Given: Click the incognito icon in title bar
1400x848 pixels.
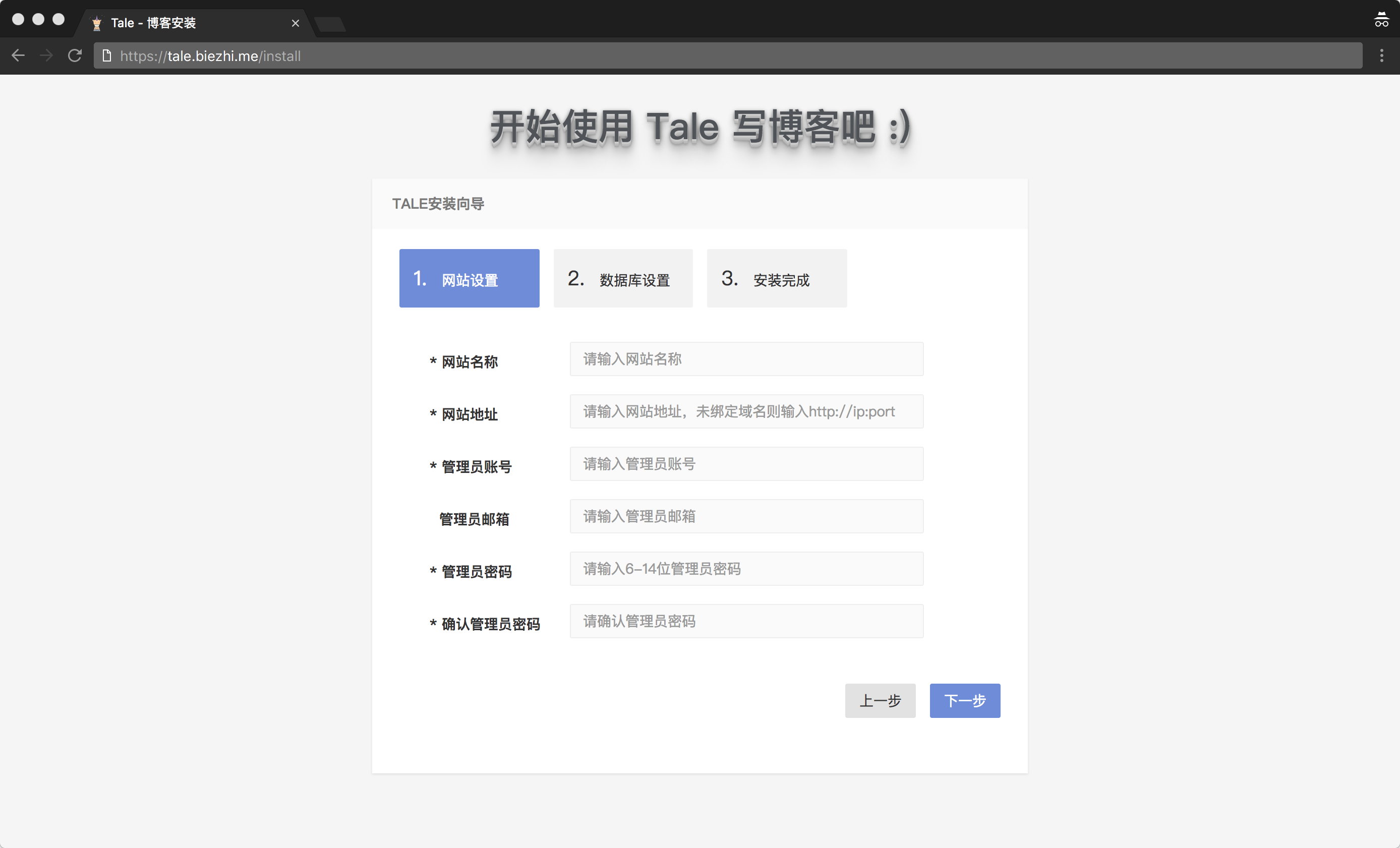Looking at the screenshot, I should pyautogui.click(x=1381, y=20).
